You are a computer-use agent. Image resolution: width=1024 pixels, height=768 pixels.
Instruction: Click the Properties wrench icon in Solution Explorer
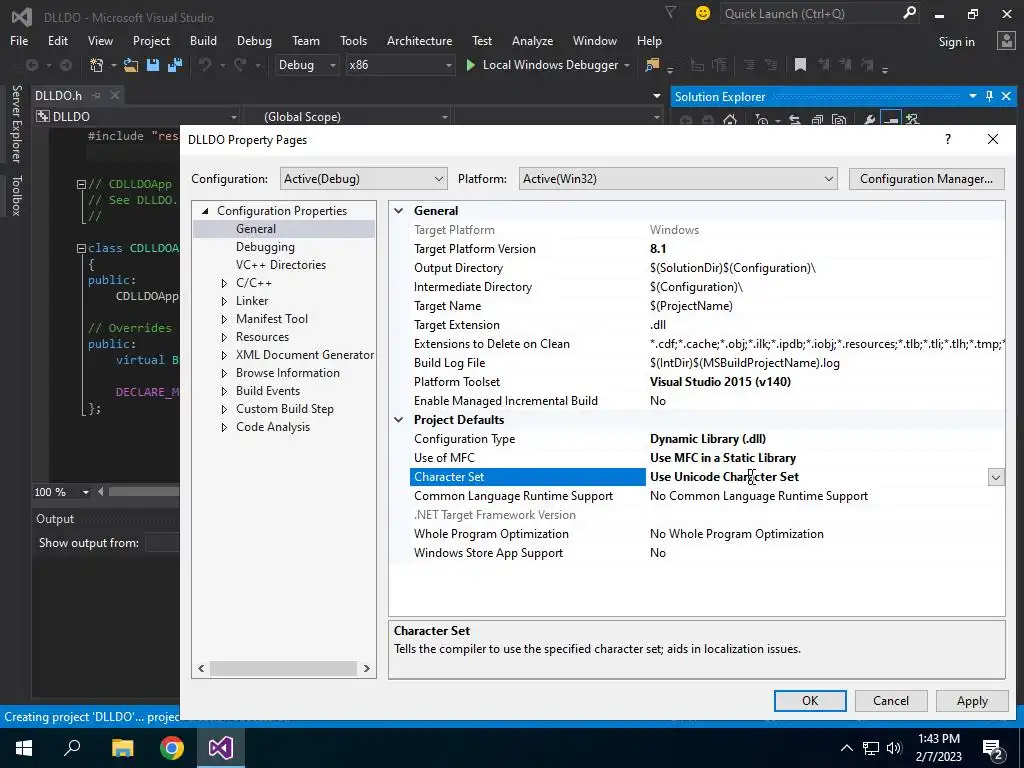[x=869, y=120]
